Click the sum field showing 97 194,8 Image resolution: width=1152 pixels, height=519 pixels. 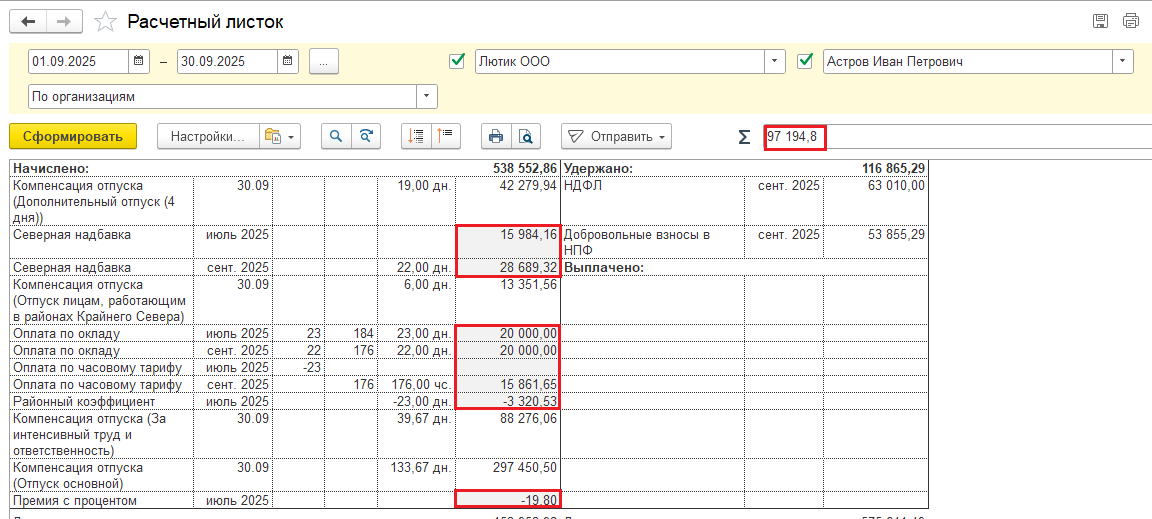795,137
